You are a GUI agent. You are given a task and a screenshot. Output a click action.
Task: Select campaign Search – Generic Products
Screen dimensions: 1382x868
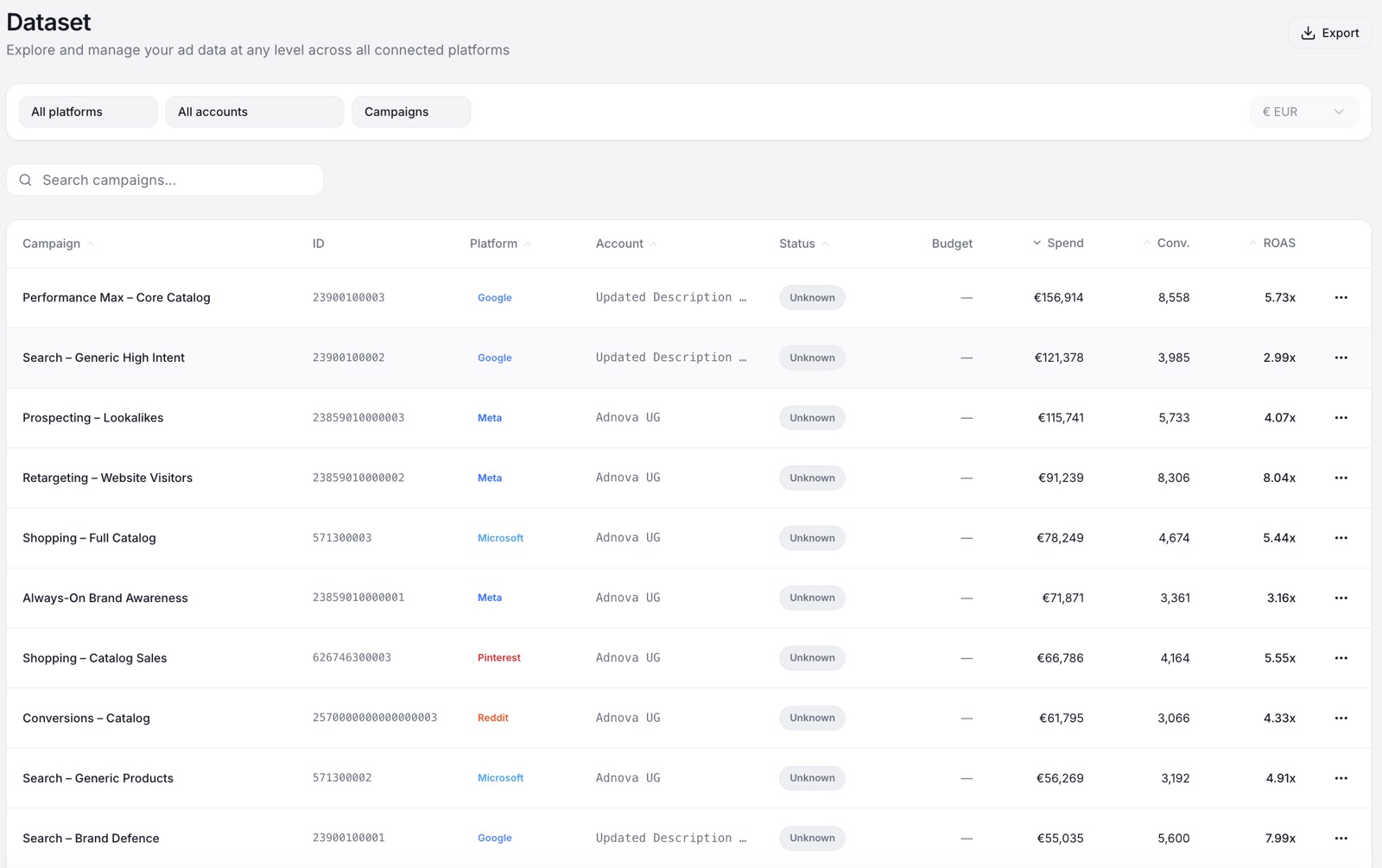pos(98,777)
